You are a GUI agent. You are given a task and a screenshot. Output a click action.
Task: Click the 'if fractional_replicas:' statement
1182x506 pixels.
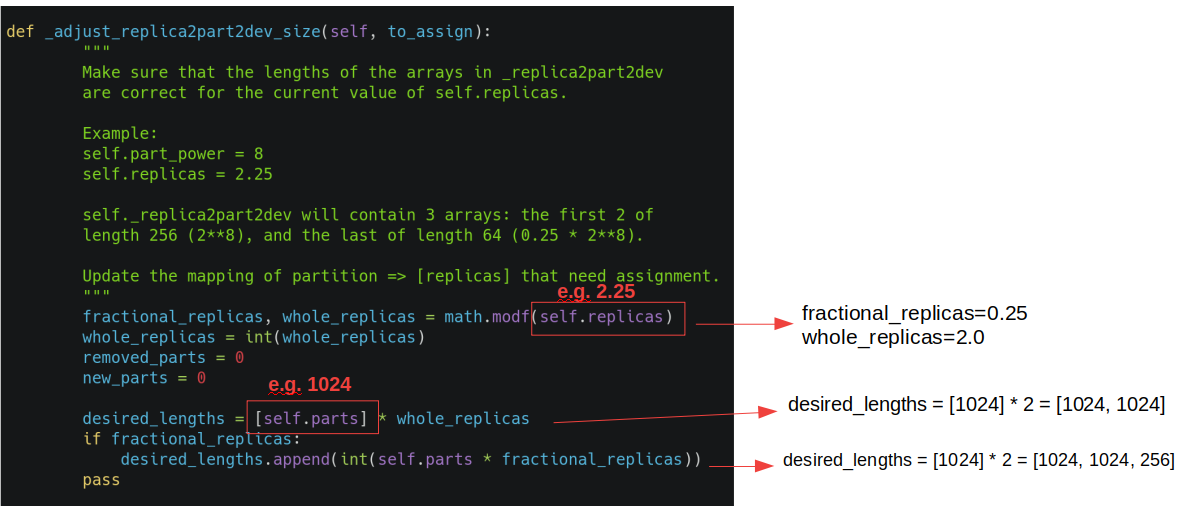click(191, 439)
